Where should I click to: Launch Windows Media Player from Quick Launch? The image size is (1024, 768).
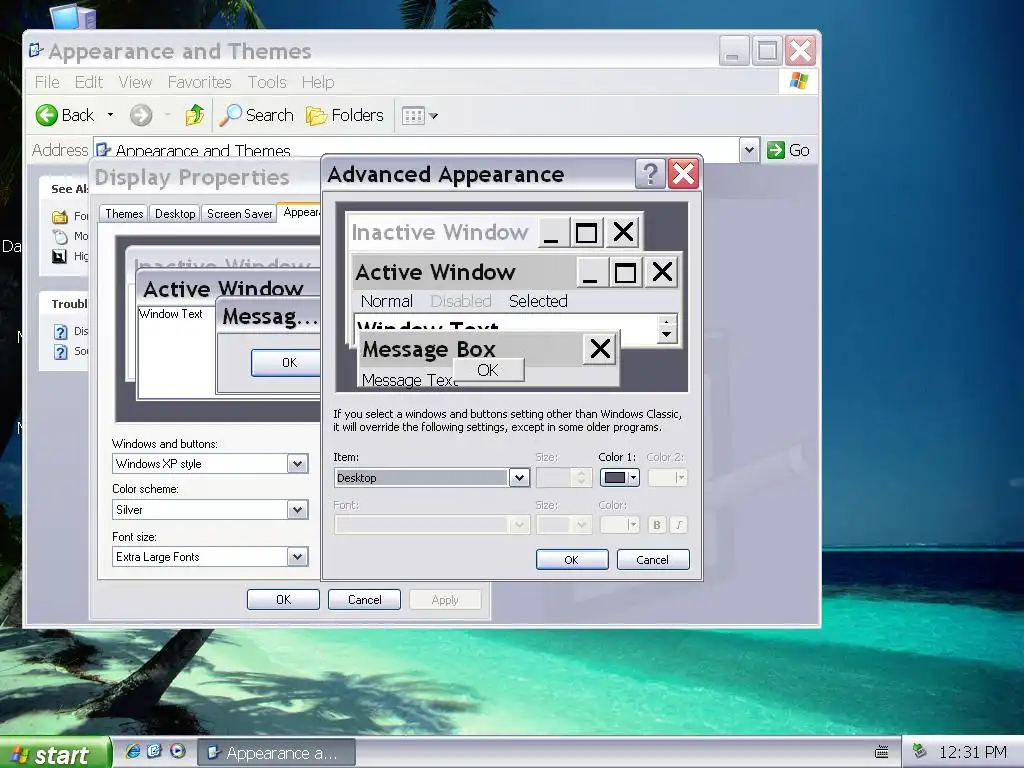[x=178, y=751]
